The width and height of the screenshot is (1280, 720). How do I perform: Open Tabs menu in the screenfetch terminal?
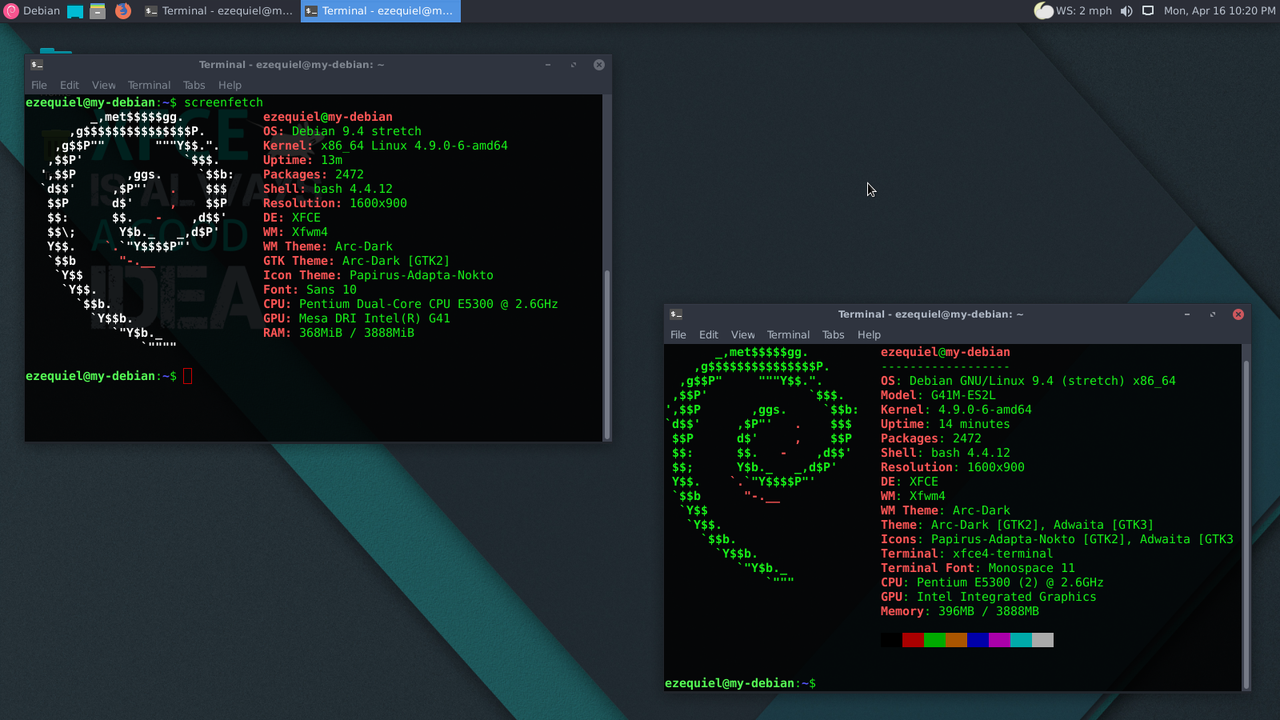point(194,85)
